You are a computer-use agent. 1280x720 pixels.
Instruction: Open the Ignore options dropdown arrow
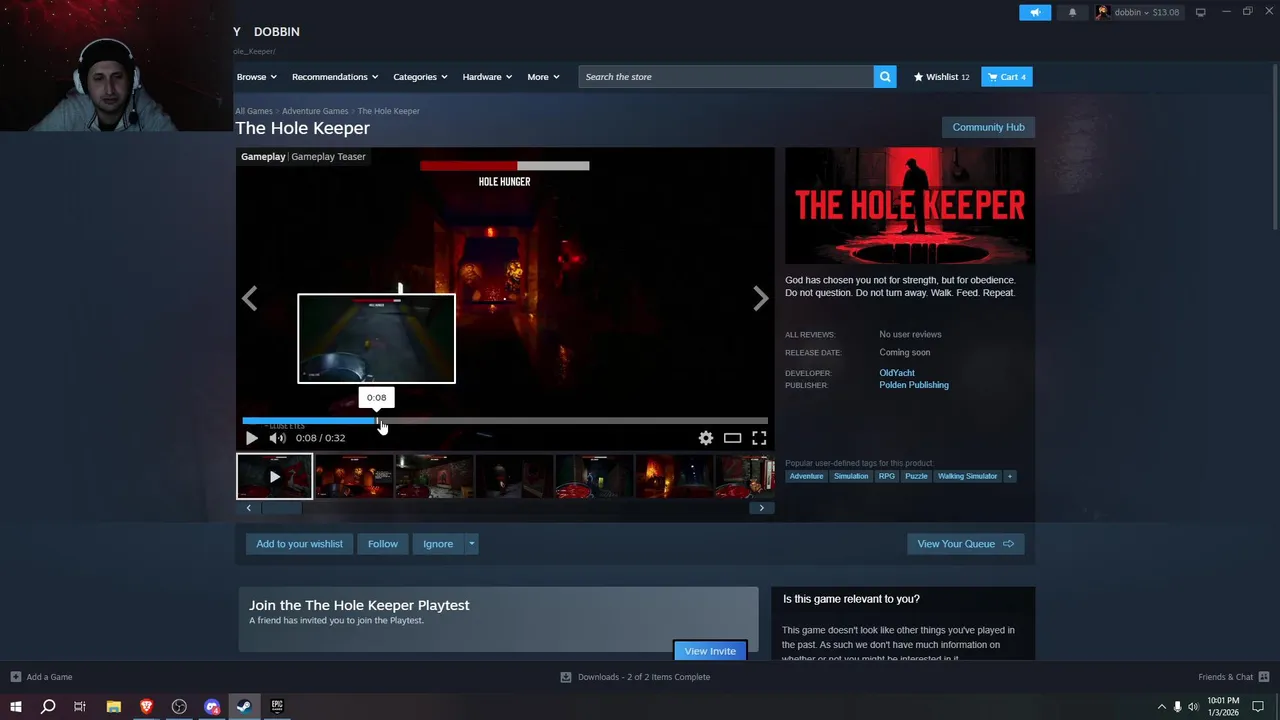pyautogui.click(x=472, y=544)
